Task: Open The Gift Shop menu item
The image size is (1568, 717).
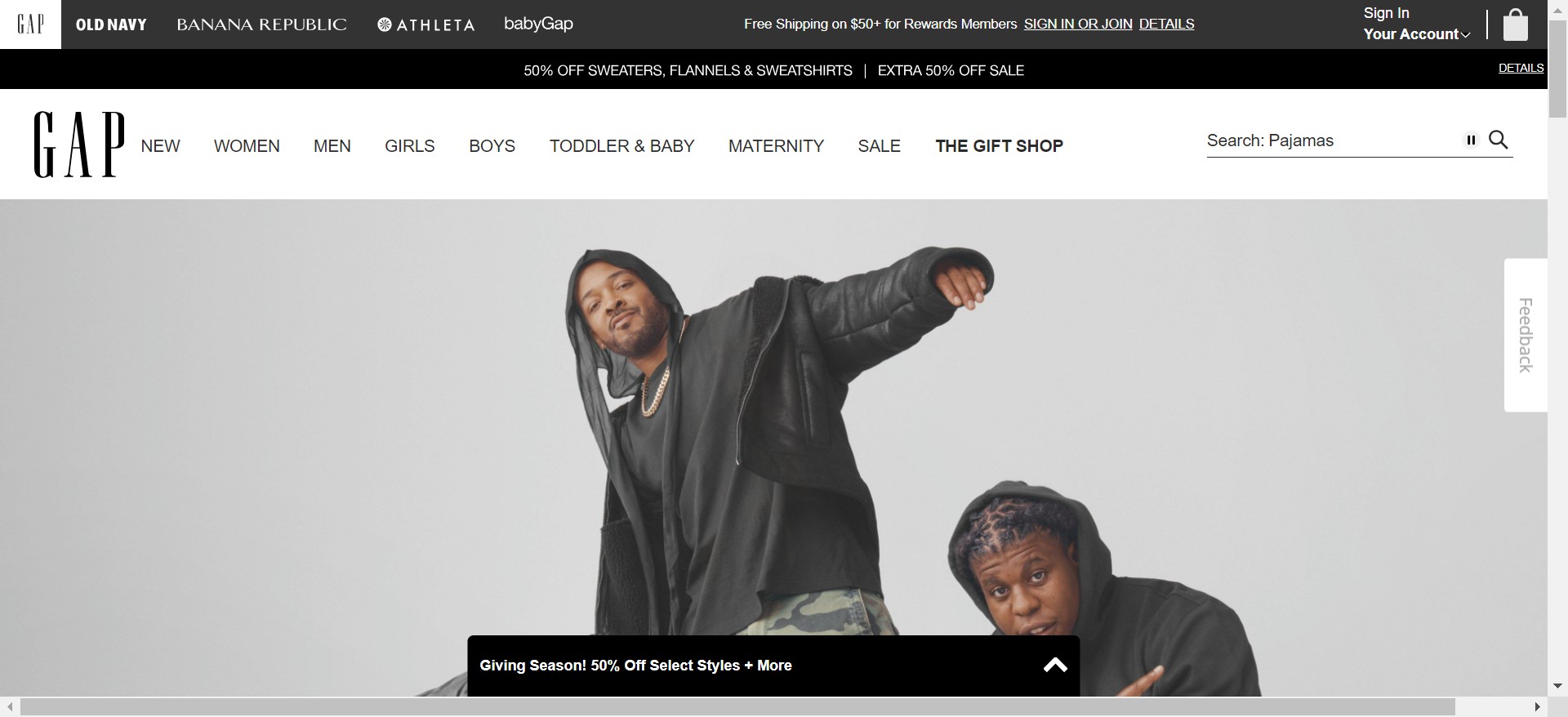Action: 999,146
